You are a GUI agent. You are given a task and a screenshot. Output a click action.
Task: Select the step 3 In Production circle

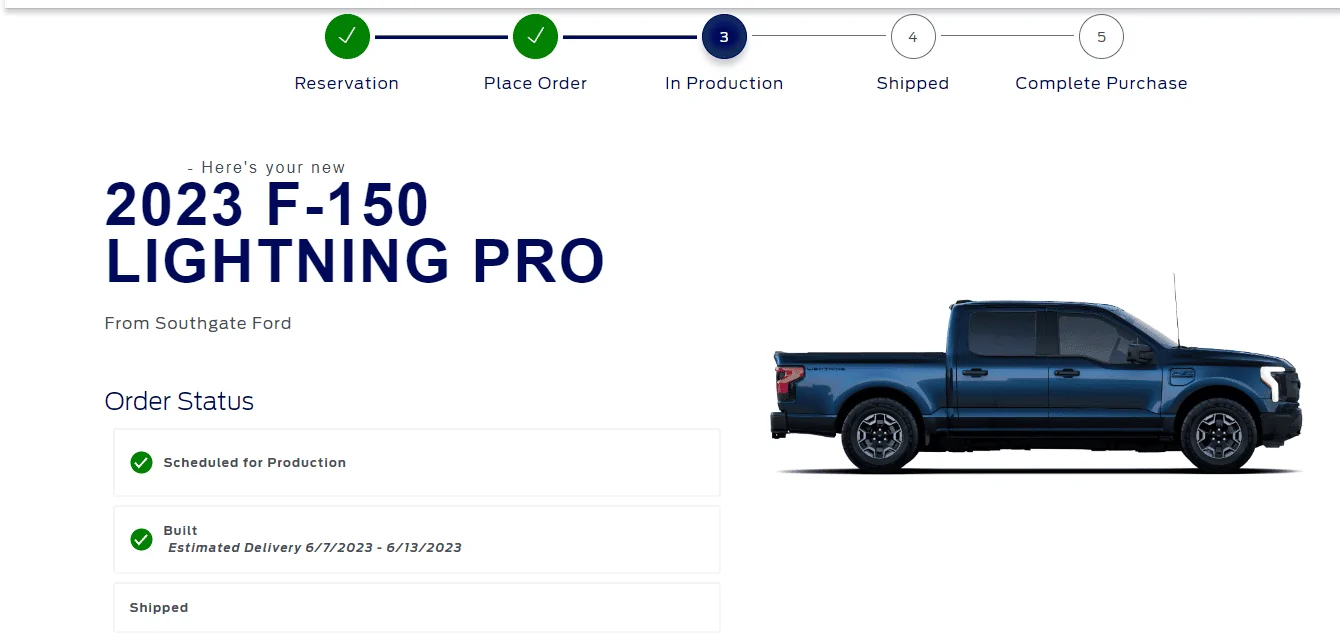coord(724,37)
